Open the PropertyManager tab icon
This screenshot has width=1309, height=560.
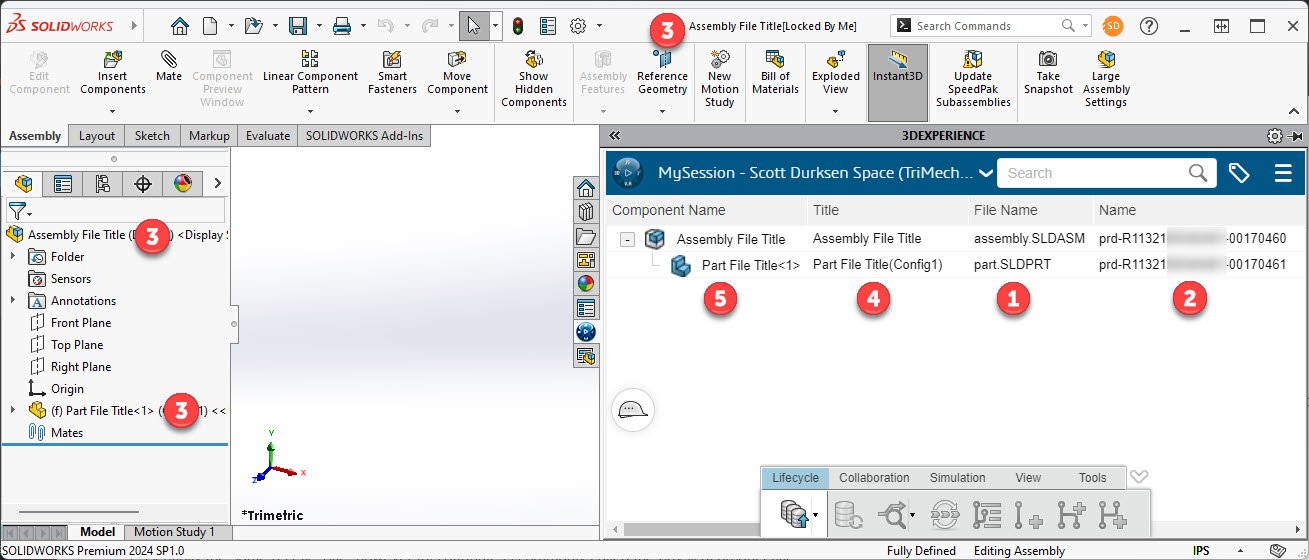pyautogui.click(x=63, y=183)
